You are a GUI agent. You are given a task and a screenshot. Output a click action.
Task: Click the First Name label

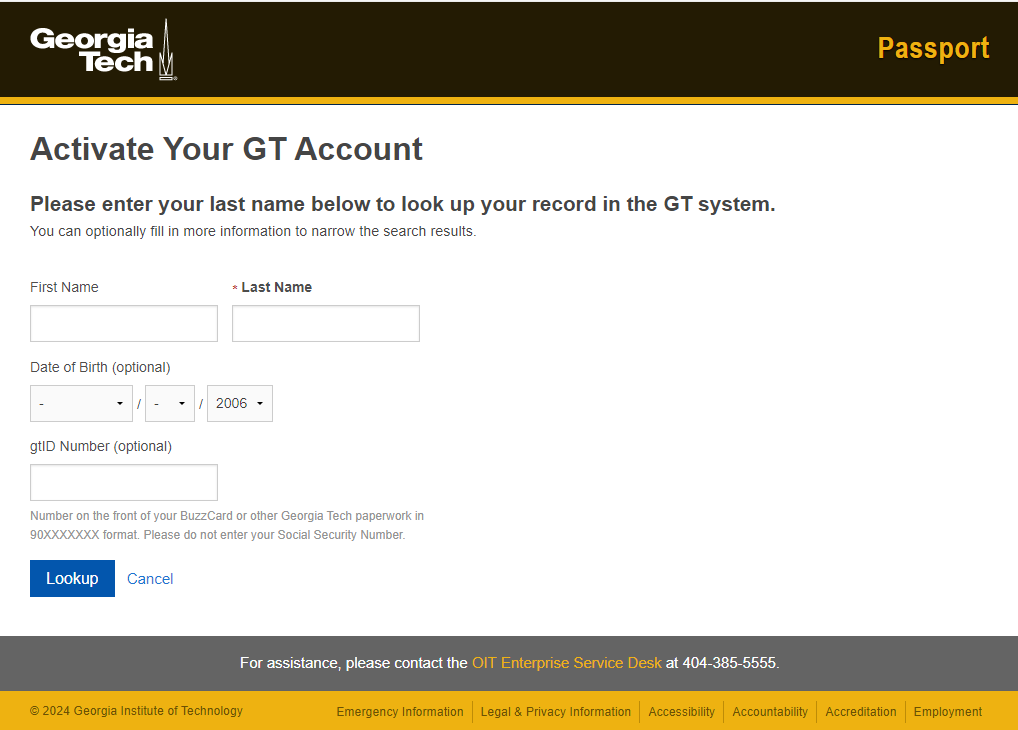[64, 287]
